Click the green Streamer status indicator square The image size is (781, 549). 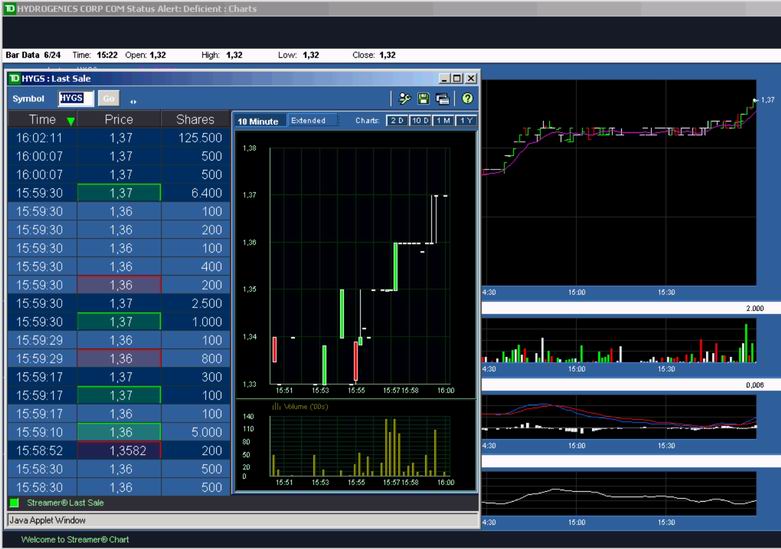[14, 503]
